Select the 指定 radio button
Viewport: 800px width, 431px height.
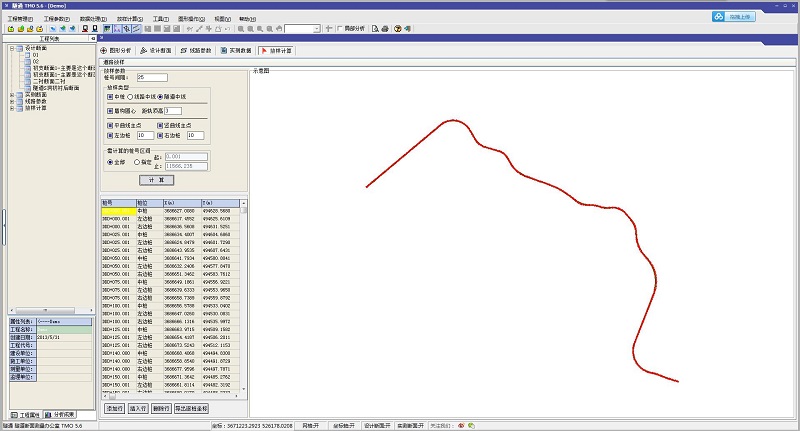[x=137, y=162]
